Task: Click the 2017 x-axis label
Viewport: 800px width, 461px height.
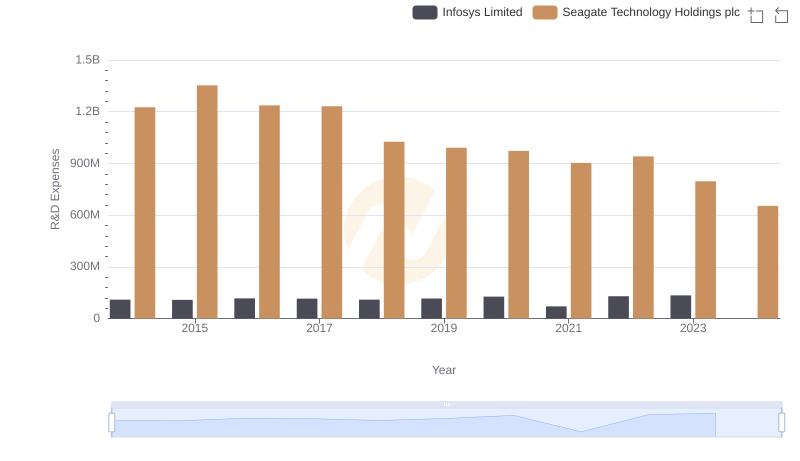Action: (x=319, y=328)
